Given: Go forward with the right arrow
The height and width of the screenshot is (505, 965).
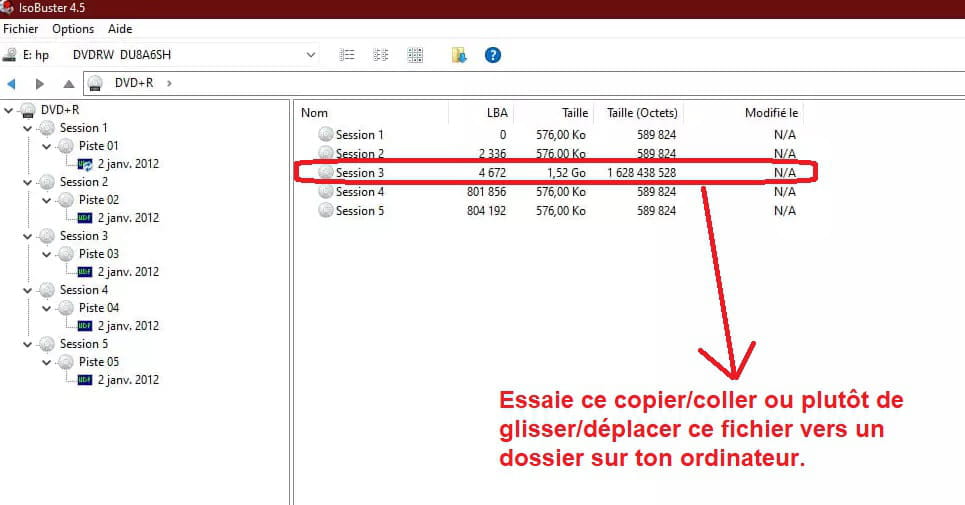Looking at the screenshot, I should [x=39, y=83].
